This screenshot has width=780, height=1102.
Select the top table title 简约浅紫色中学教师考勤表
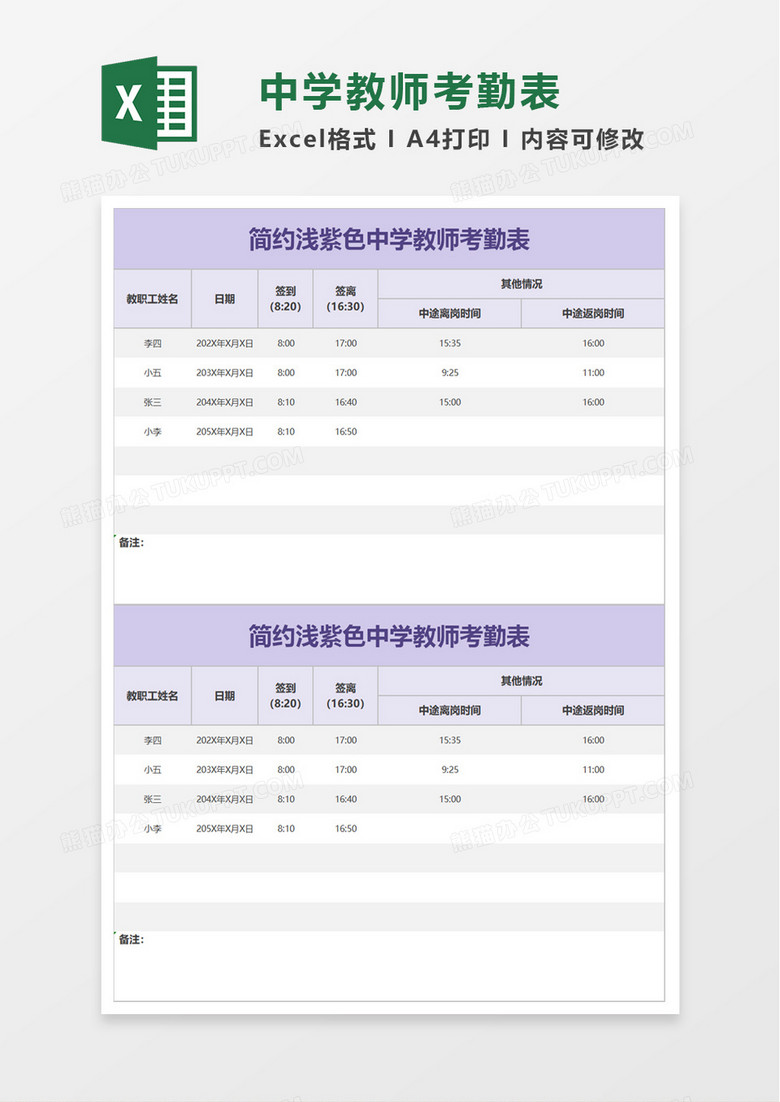[388, 239]
